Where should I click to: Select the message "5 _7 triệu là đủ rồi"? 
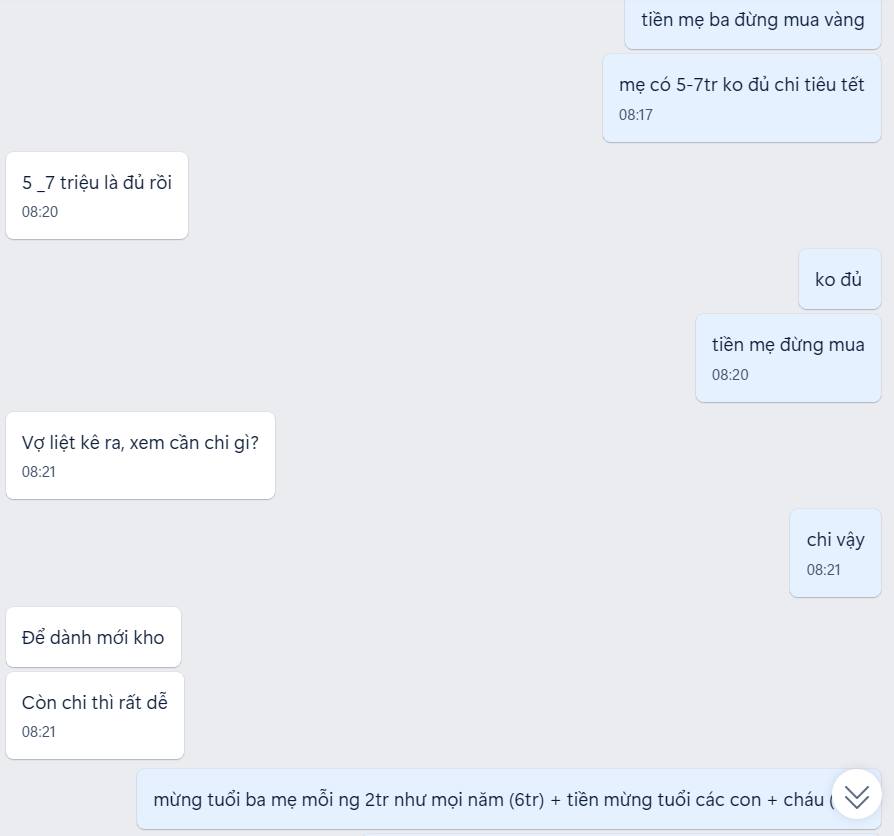tap(97, 196)
